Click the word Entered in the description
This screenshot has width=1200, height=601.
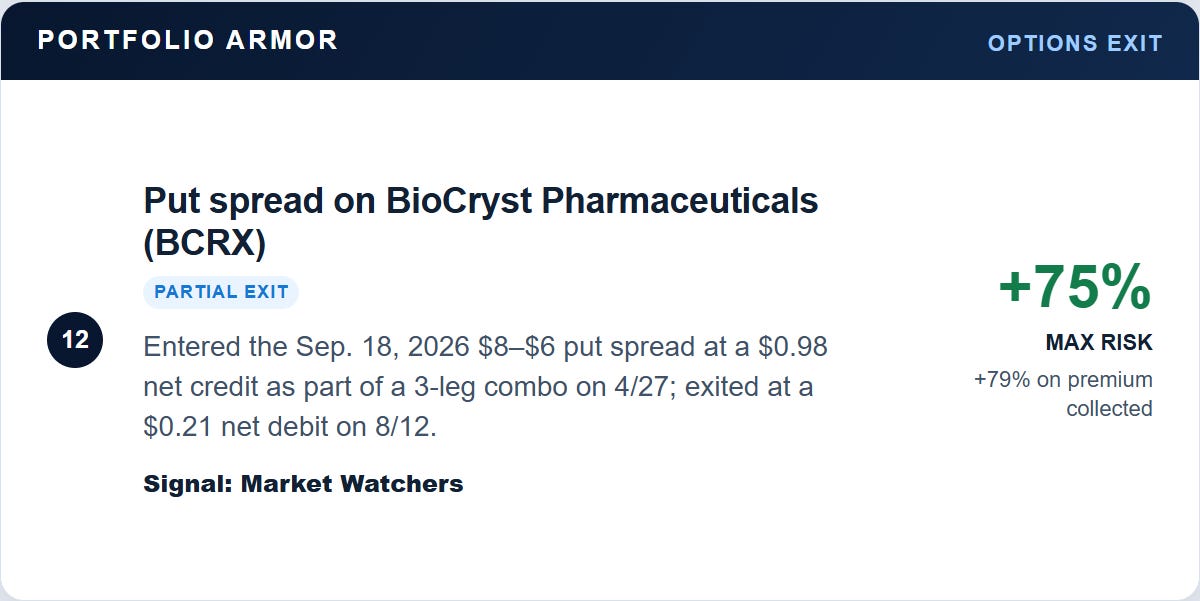point(193,348)
